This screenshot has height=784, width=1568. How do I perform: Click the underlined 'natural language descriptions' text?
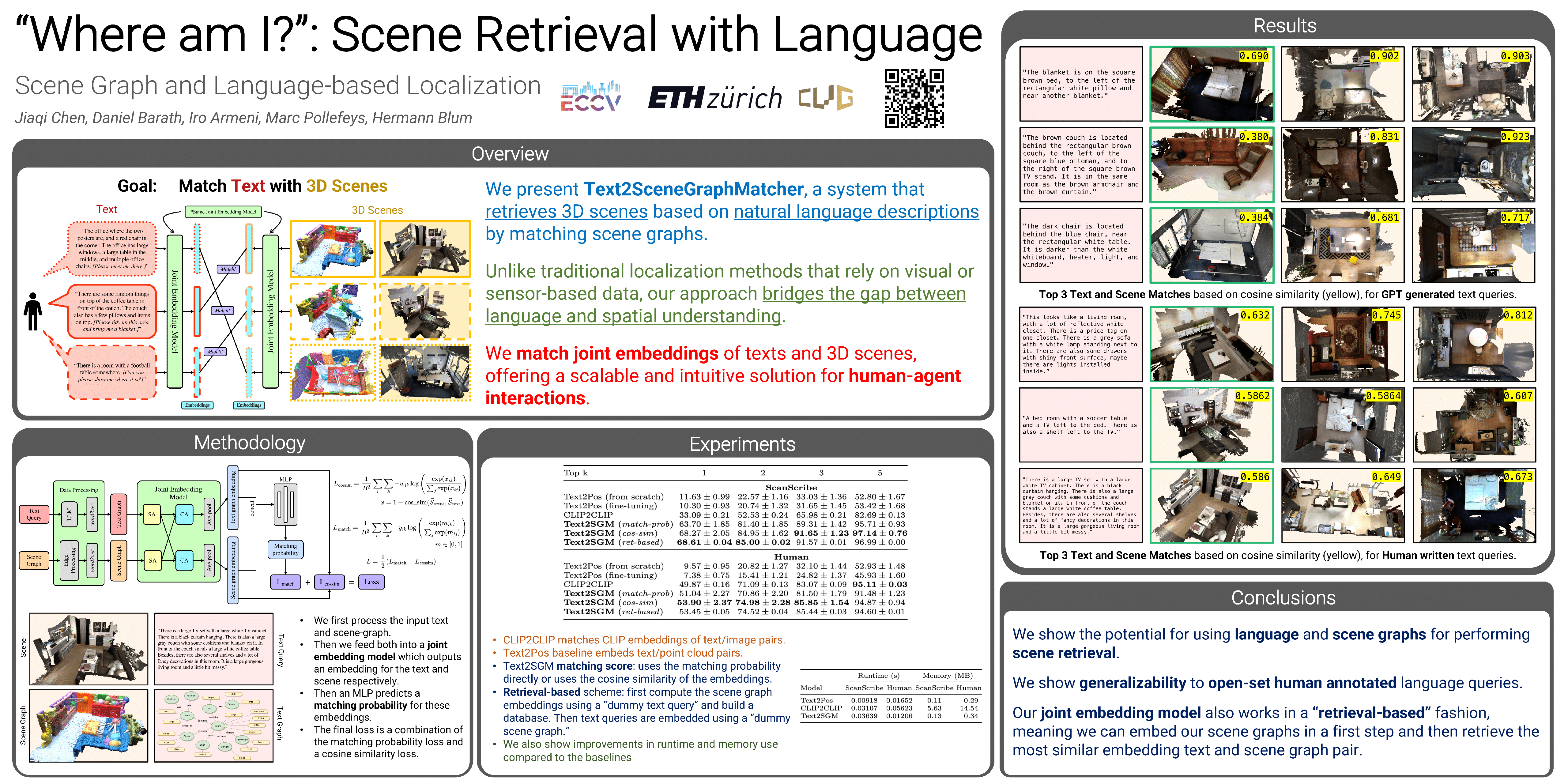pyautogui.click(x=856, y=212)
